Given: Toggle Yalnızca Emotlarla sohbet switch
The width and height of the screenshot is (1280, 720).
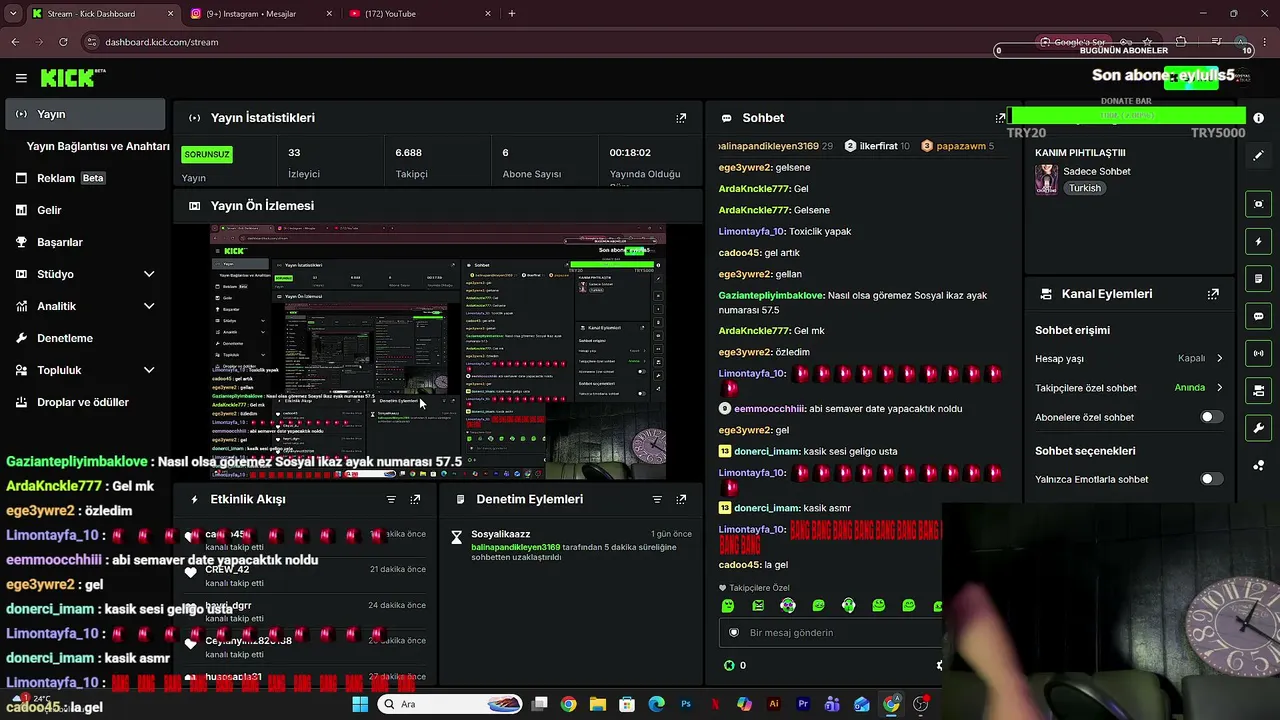Looking at the screenshot, I should [x=1211, y=479].
